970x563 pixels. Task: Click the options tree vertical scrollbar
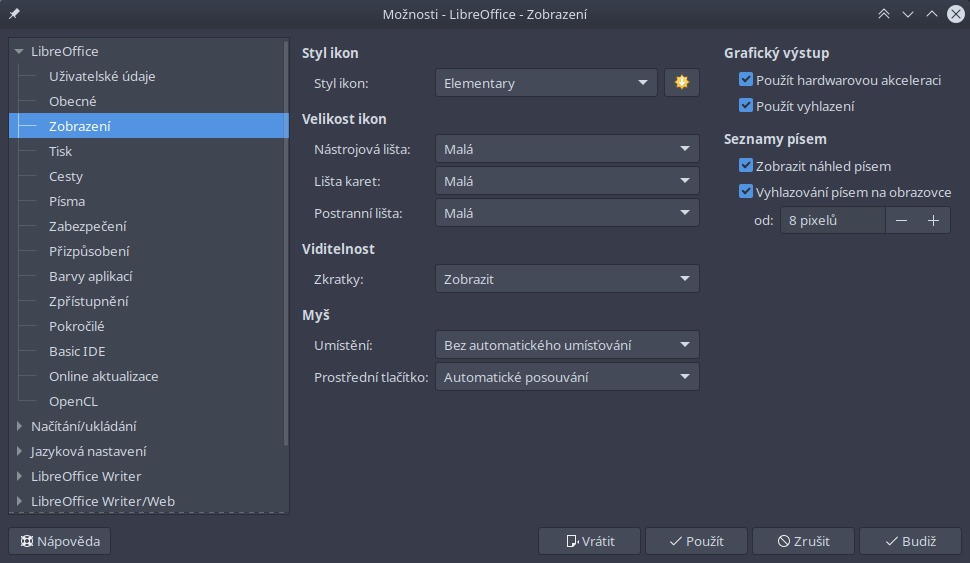point(286,243)
